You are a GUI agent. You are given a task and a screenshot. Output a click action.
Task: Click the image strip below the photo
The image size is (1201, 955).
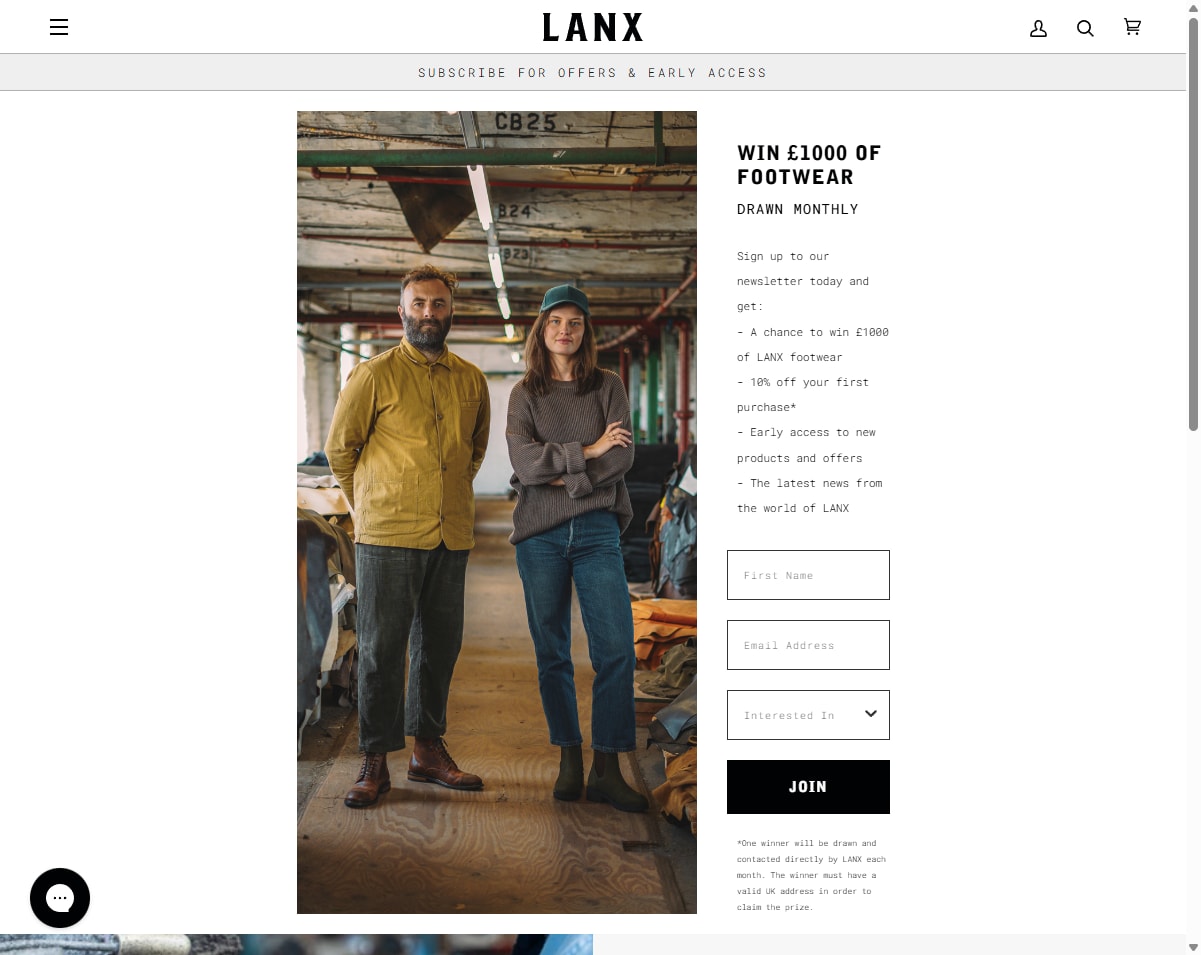(x=296, y=945)
